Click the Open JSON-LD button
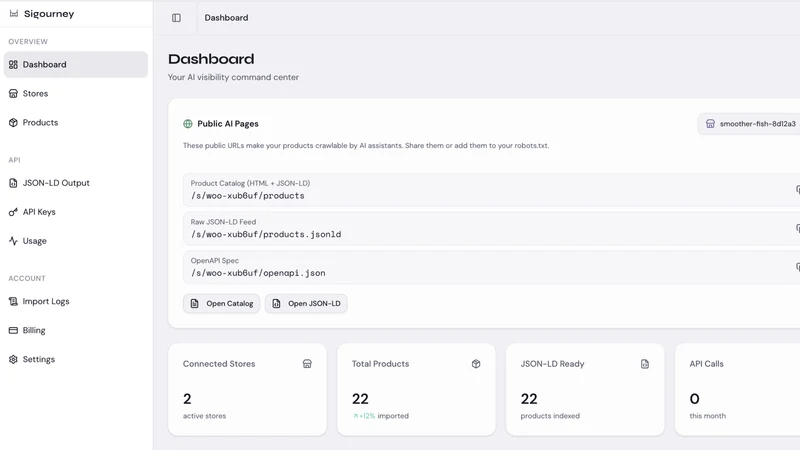Image resolution: width=800 pixels, height=450 pixels. pos(306,304)
